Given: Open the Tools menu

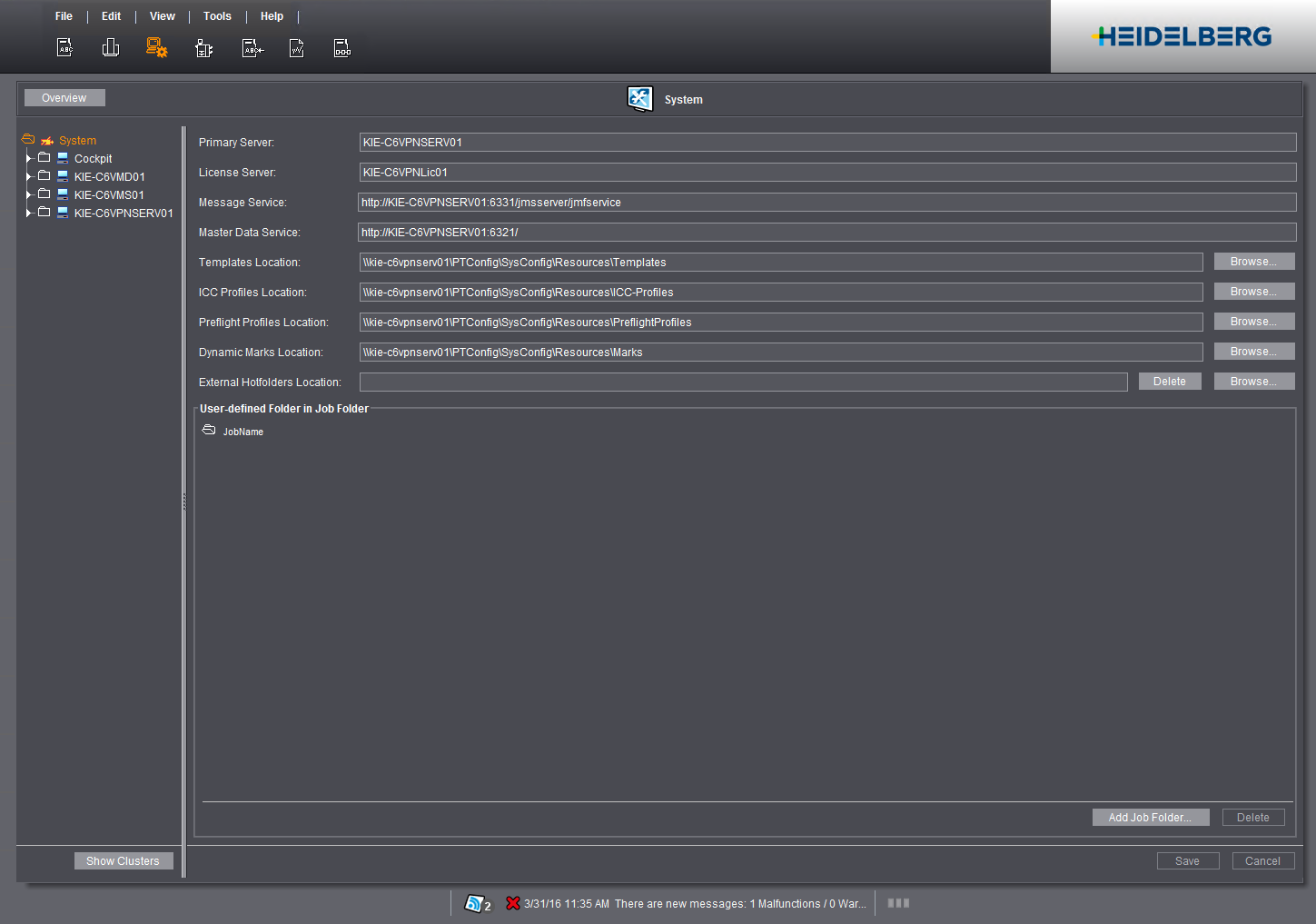Looking at the screenshot, I should (217, 16).
